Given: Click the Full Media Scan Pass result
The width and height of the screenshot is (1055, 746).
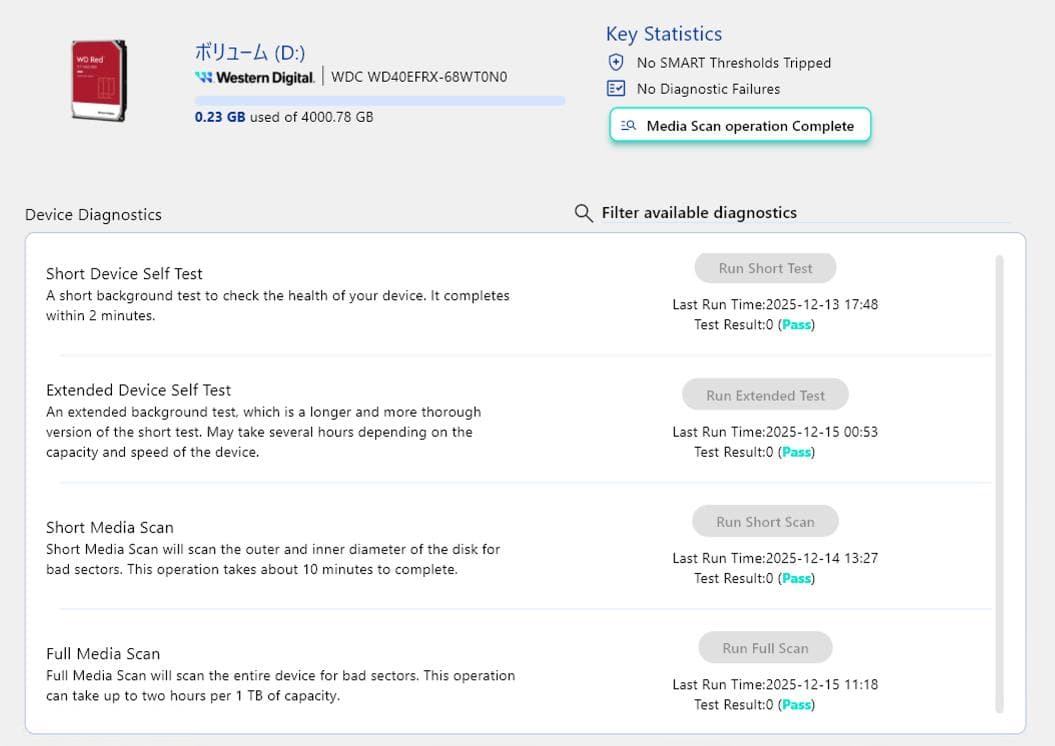Looking at the screenshot, I should (x=797, y=705).
